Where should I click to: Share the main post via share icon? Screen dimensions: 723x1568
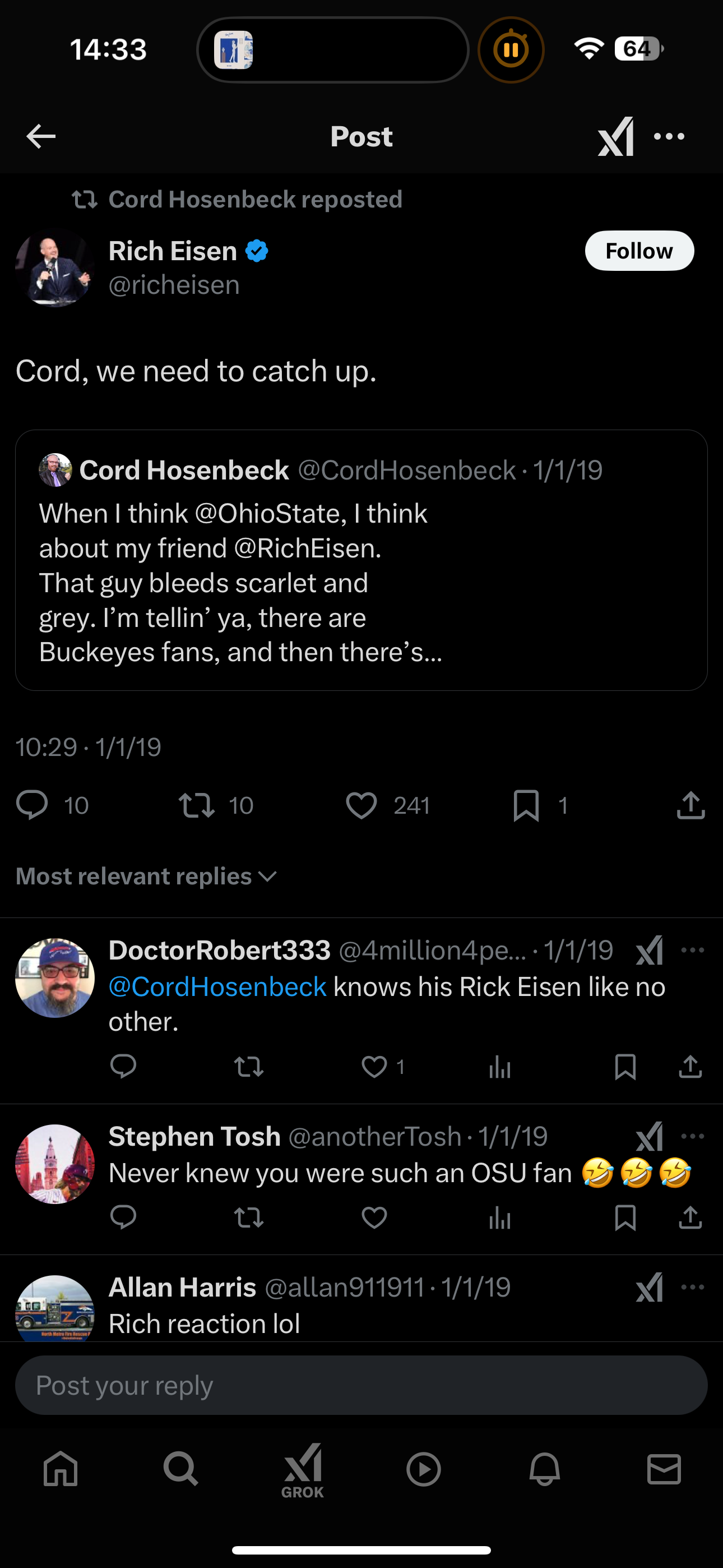pyautogui.click(x=690, y=805)
